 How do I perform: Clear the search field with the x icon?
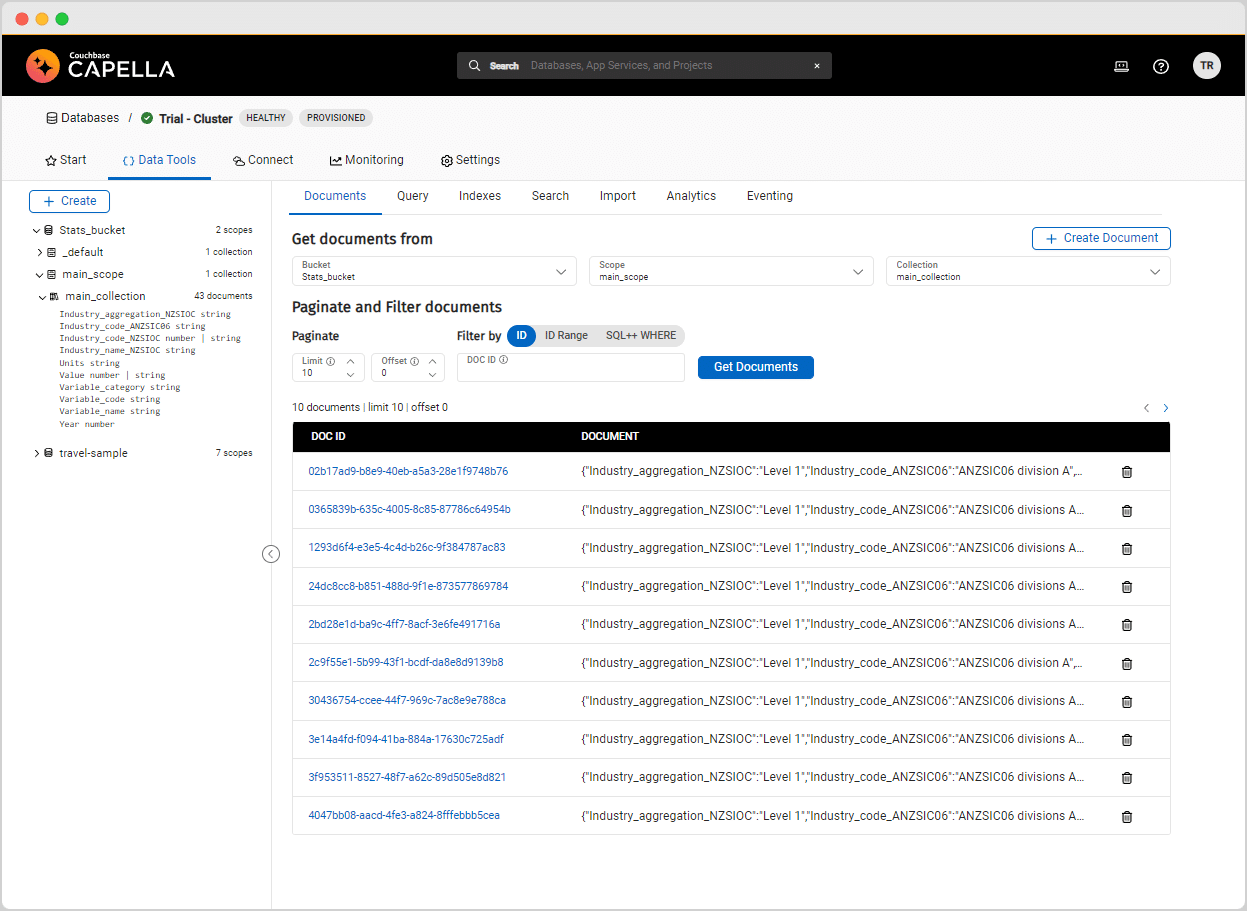click(x=817, y=65)
